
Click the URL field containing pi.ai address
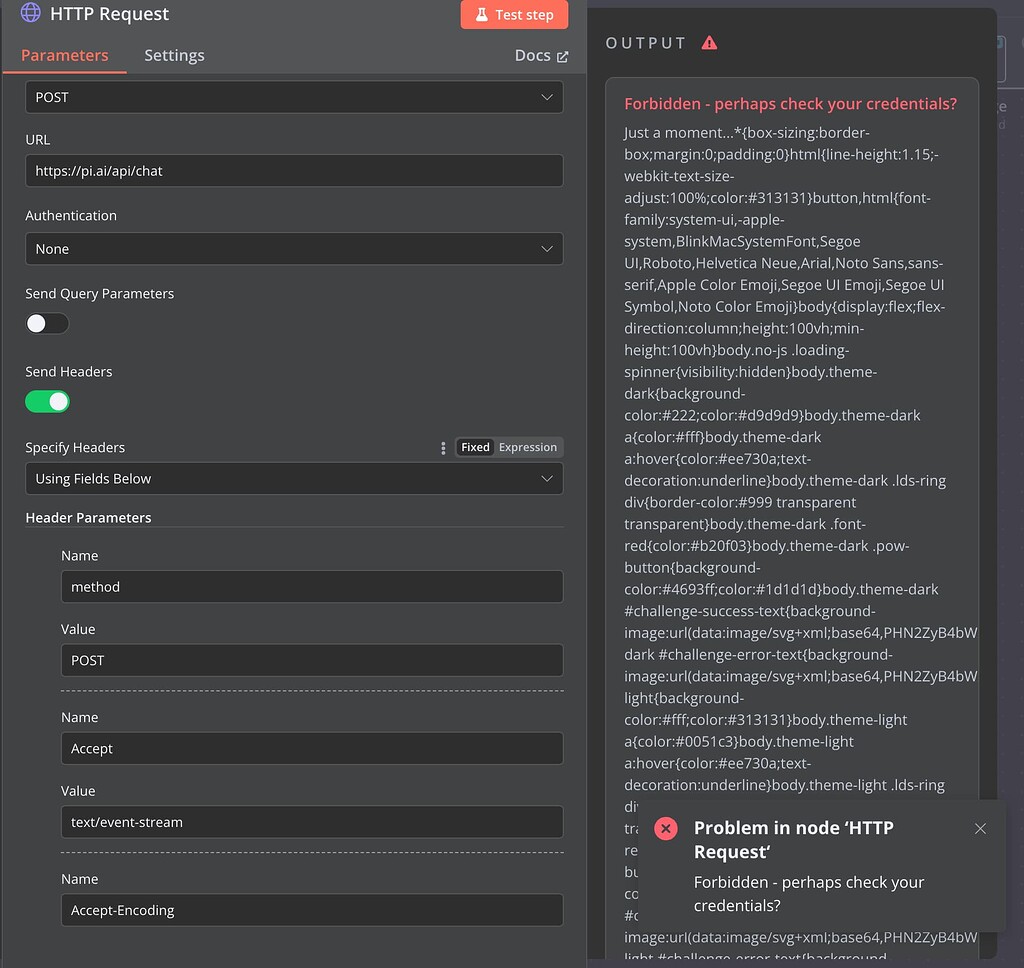click(294, 170)
